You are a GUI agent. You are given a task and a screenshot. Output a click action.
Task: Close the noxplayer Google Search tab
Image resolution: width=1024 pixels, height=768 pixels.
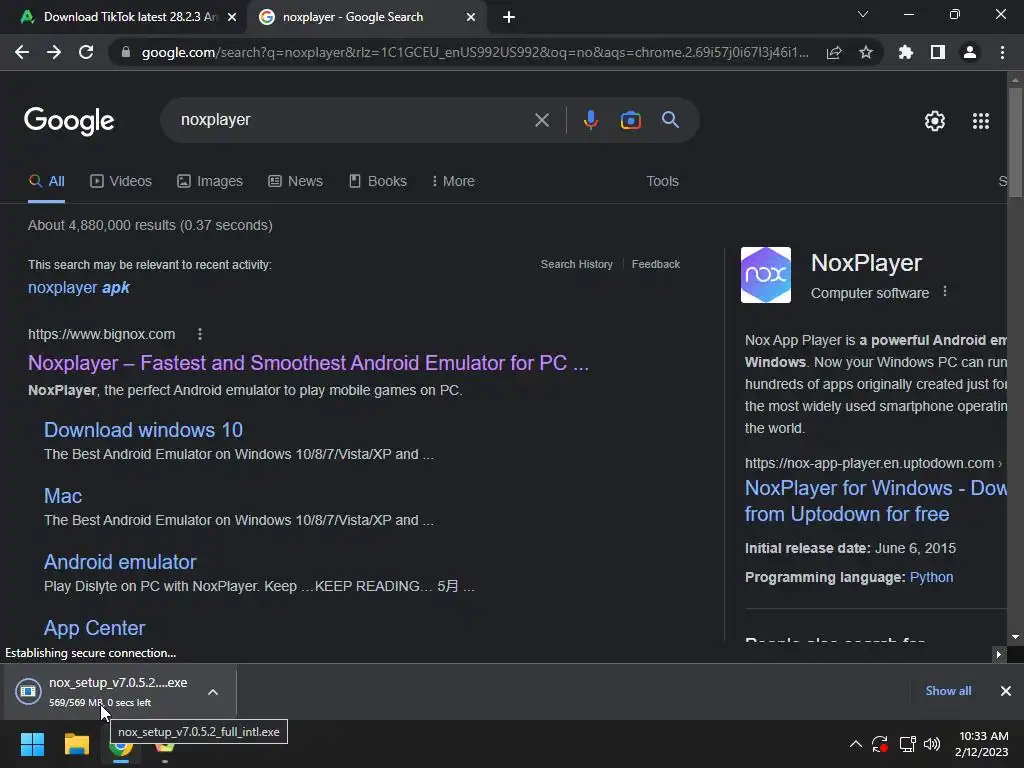(x=471, y=18)
